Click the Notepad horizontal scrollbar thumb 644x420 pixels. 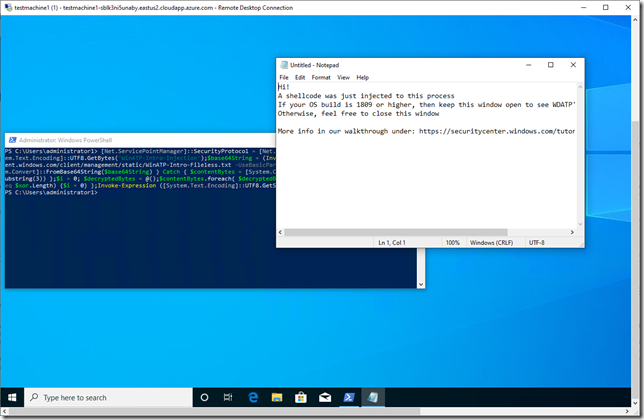pos(396,232)
